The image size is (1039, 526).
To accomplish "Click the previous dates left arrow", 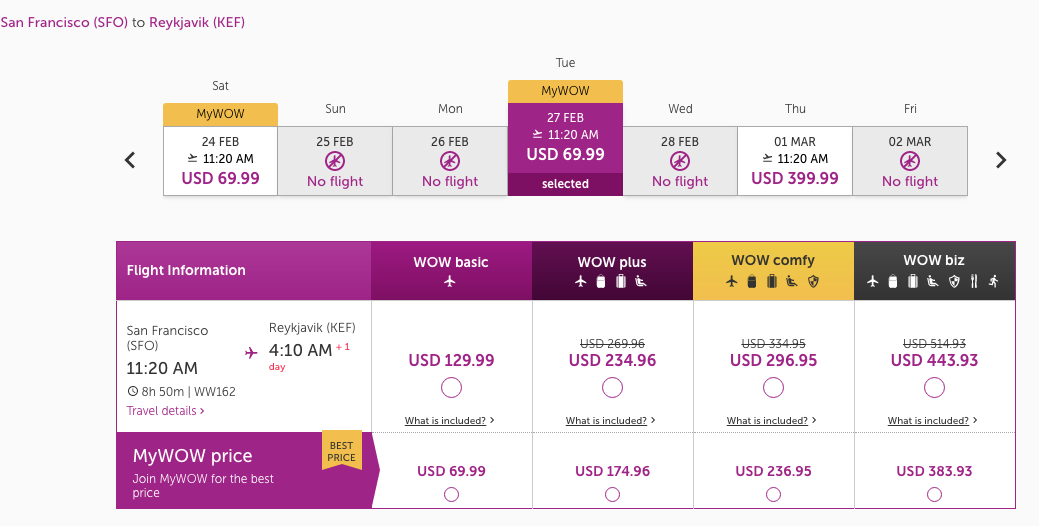I will pos(130,160).
